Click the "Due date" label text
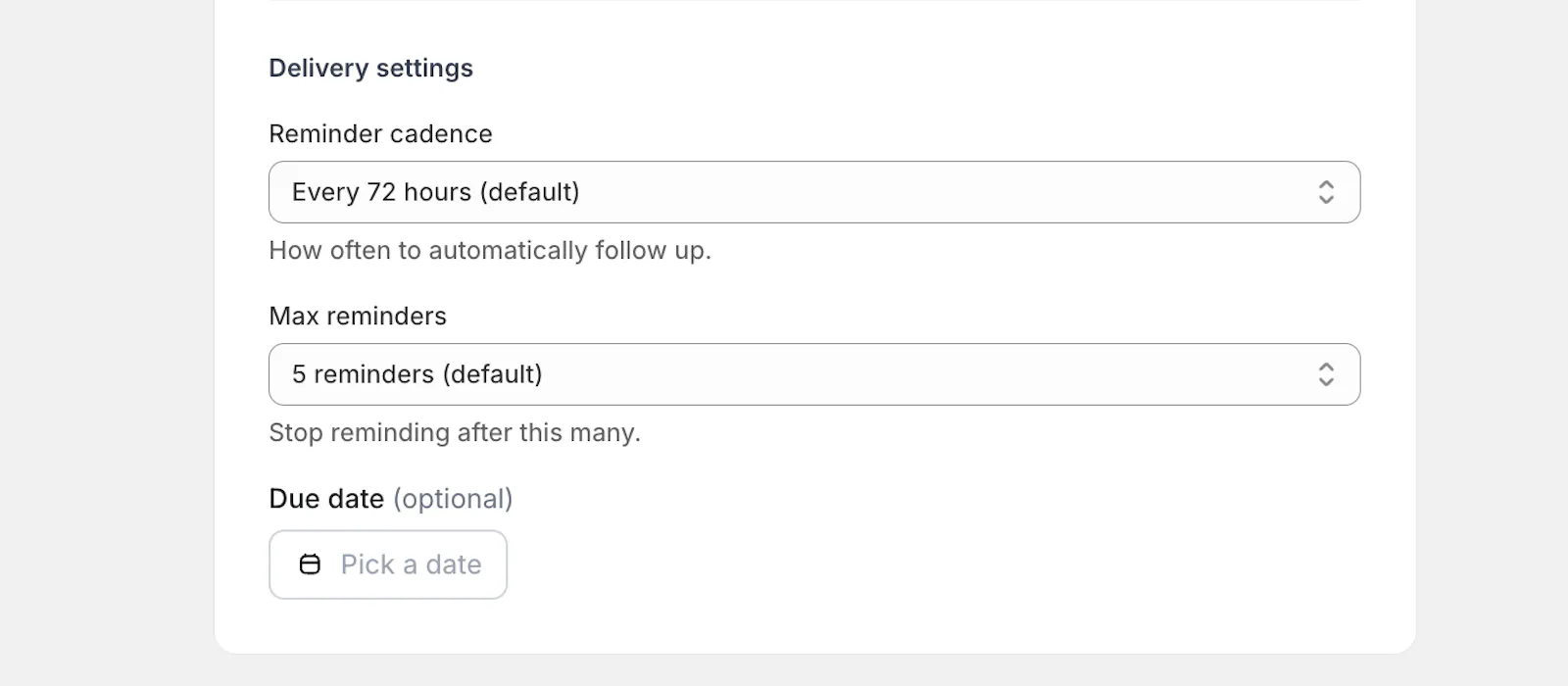Image resolution: width=1568 pixels, height=686 pixels. pyautogui.click(x=326, y=499)
